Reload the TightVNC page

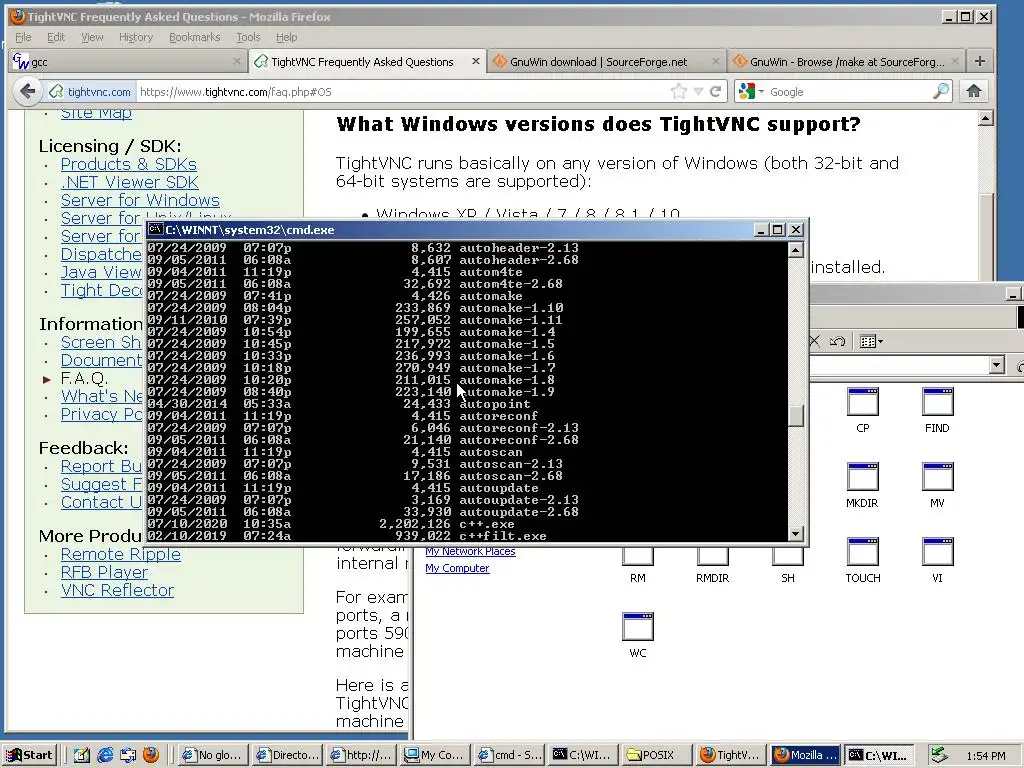click(716, 91)
